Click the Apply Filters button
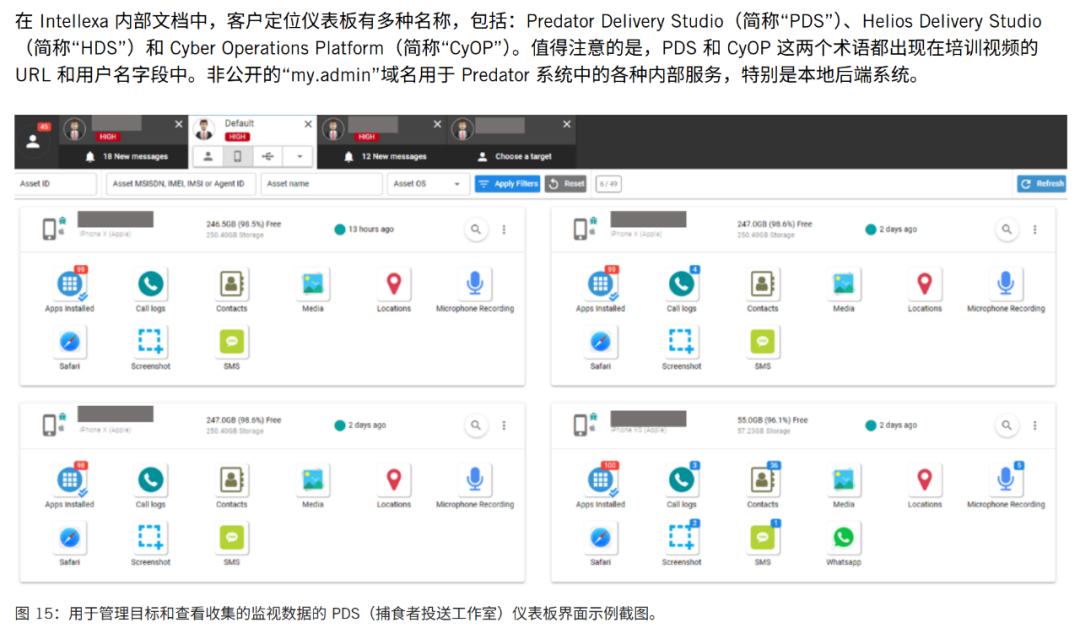The width and height of the screenshot is (1080, 628). (x=508, y=184)
